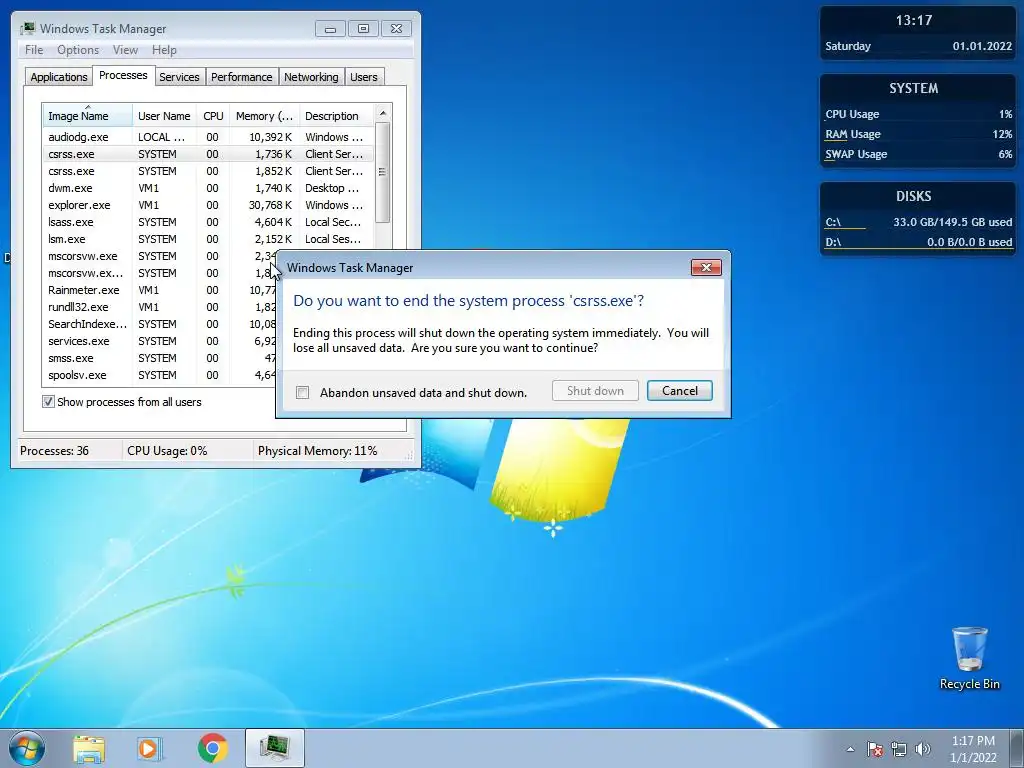Select the audiodg.exe process row

pos(208,137)
